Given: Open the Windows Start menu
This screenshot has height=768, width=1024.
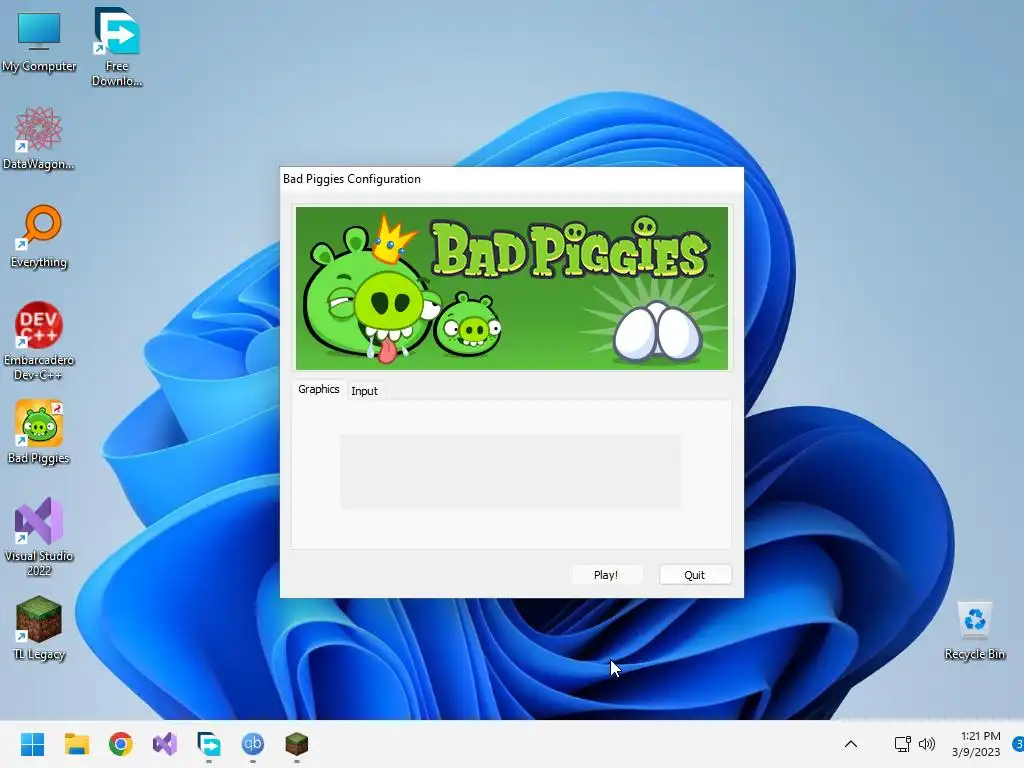Looking at the screenshot, I should click(32, 744).
